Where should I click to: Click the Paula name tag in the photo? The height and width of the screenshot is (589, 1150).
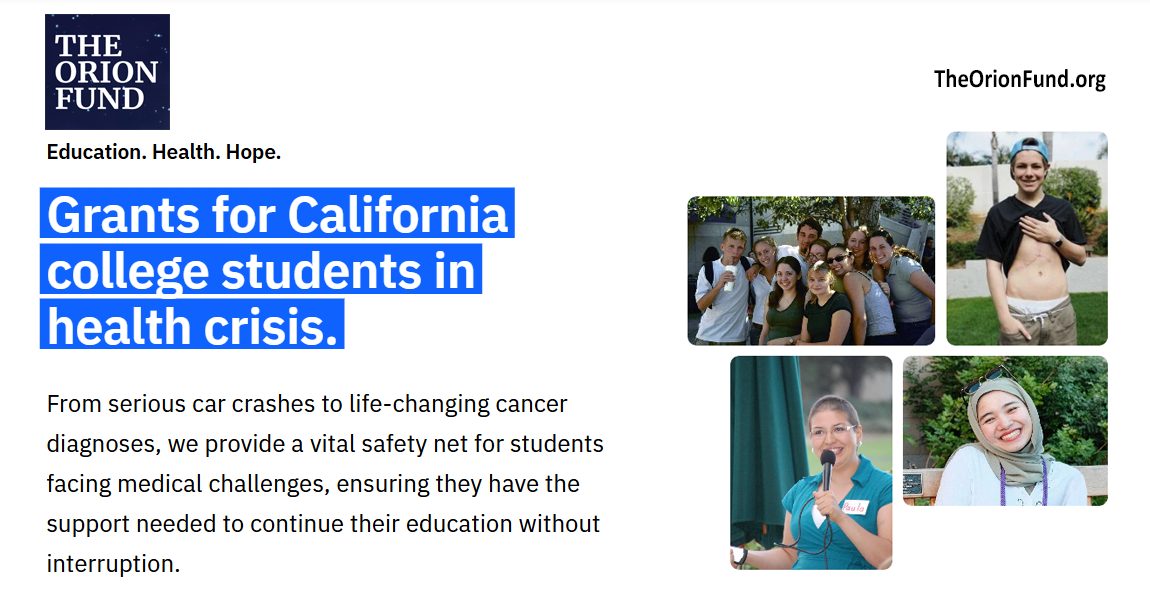tap(854, 507)
